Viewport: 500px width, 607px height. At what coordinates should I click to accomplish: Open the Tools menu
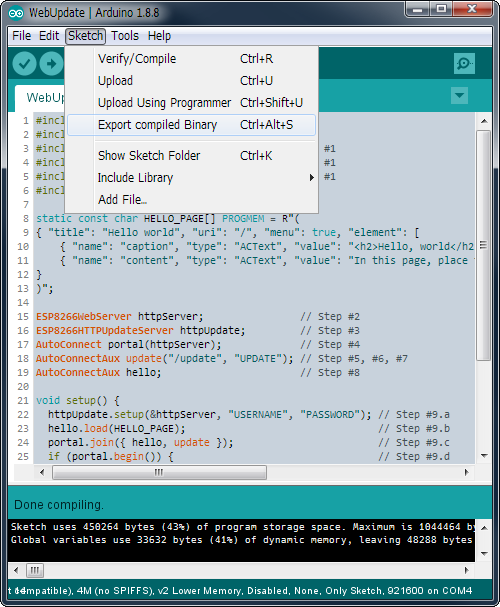[x=125, y=36]
